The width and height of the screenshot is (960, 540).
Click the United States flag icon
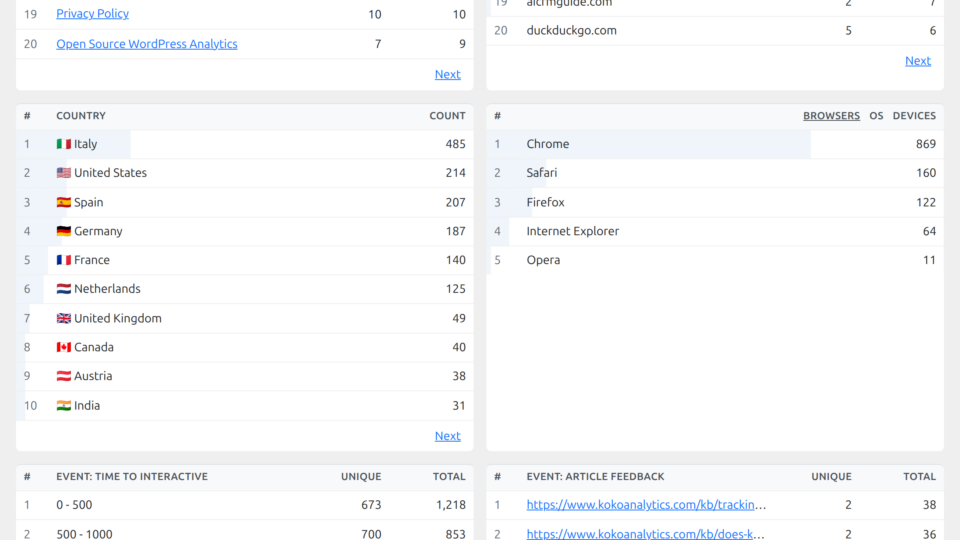pos(64,173)
